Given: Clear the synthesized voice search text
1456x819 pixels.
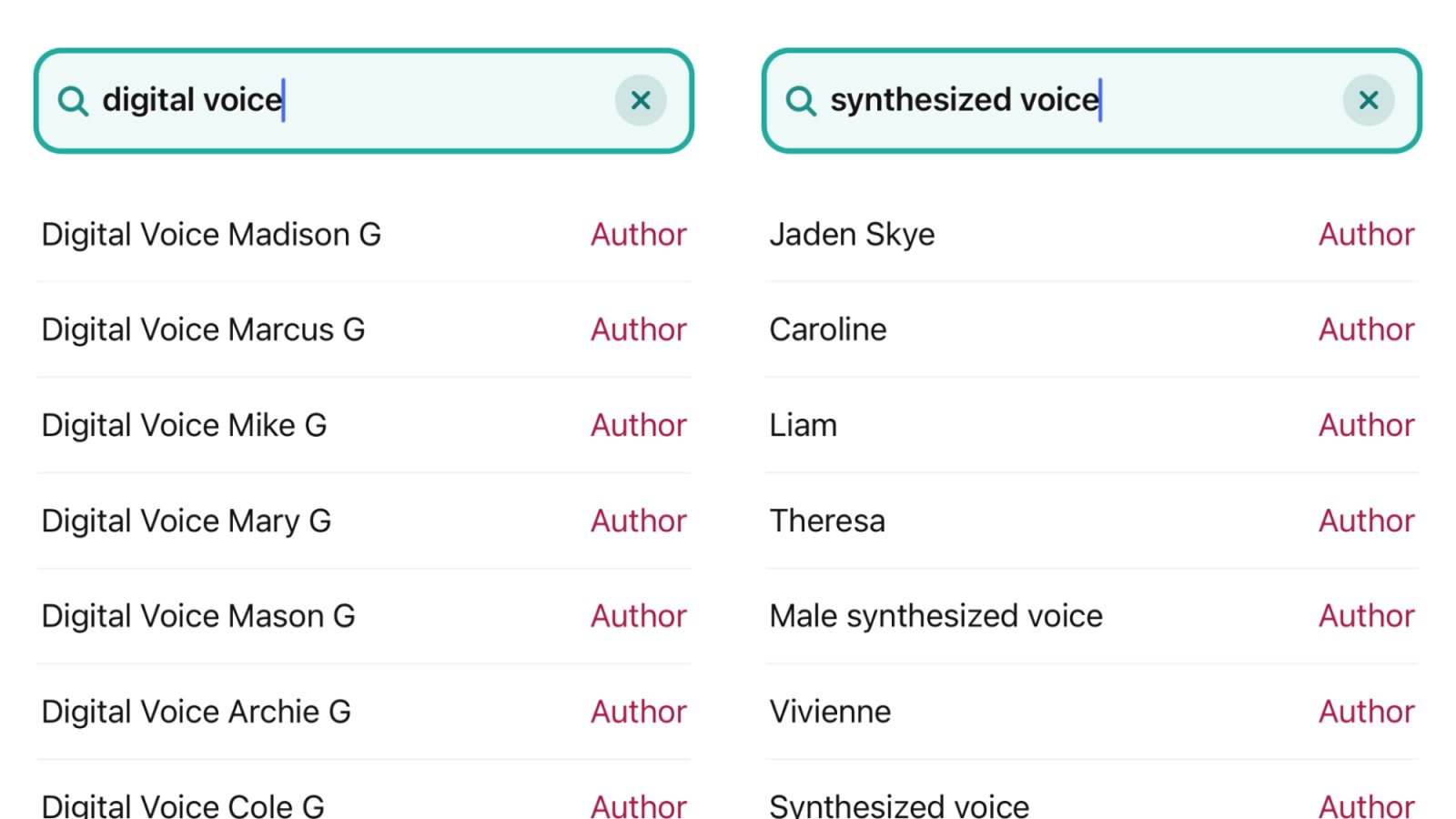Looking at the screenshot, I should tap(1369, 100).
